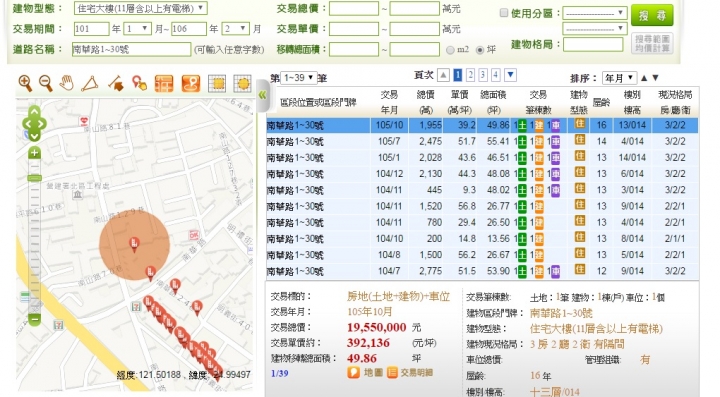Click the green 土 icon in 105/7 row
720x397 pixels.
[x=522, y=142]
